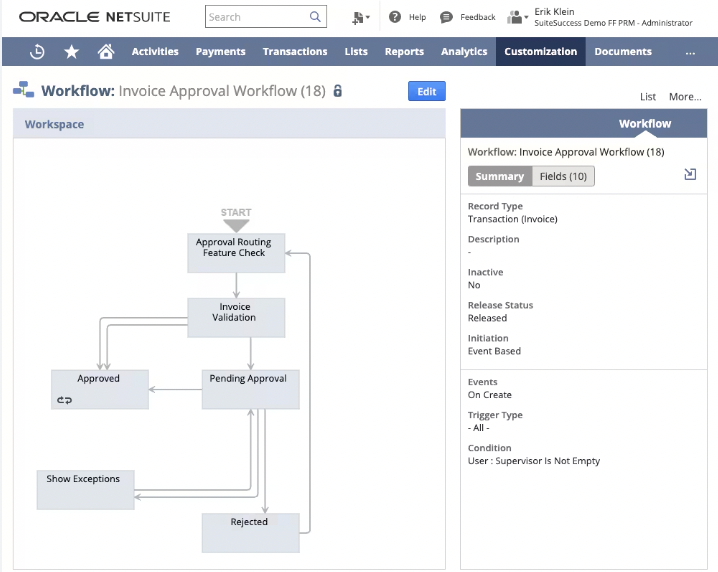
Task: Switch to the Summary tab
Action: click(500, 176)
